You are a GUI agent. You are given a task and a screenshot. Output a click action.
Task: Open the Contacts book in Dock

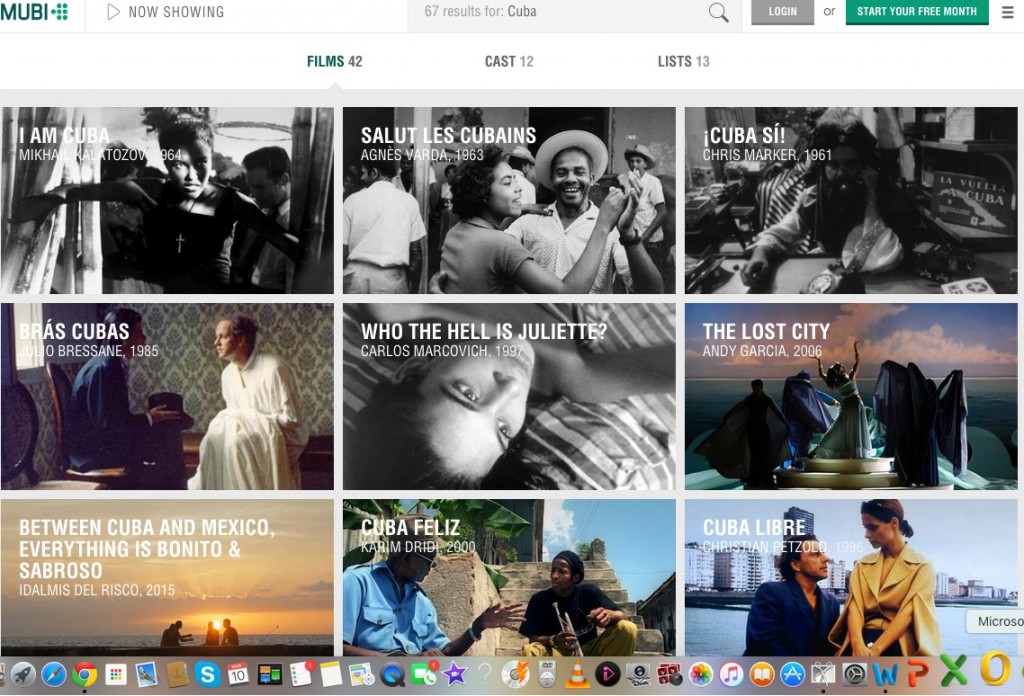pos(177,674)
